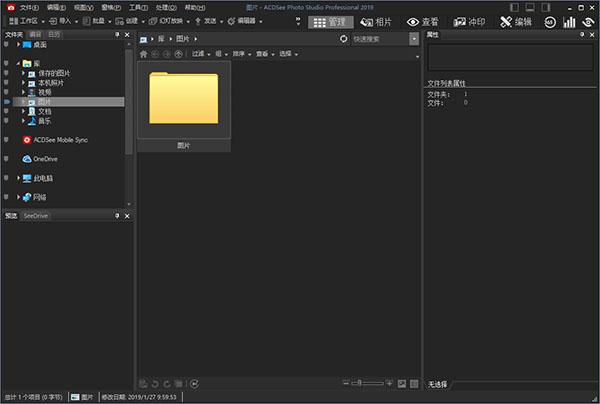Screen dimensions: 600x404
Task: Open the 排序 sort dropdown
Action: click(x=241, y=54)
